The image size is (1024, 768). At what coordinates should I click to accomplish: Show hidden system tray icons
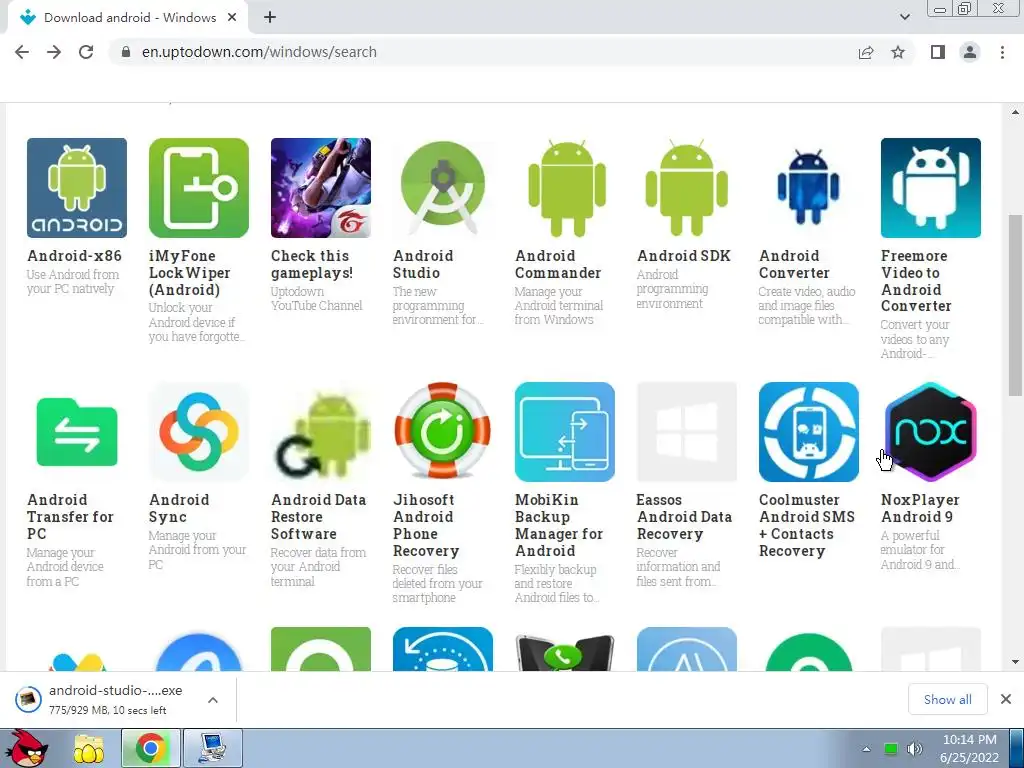[867, 749]
